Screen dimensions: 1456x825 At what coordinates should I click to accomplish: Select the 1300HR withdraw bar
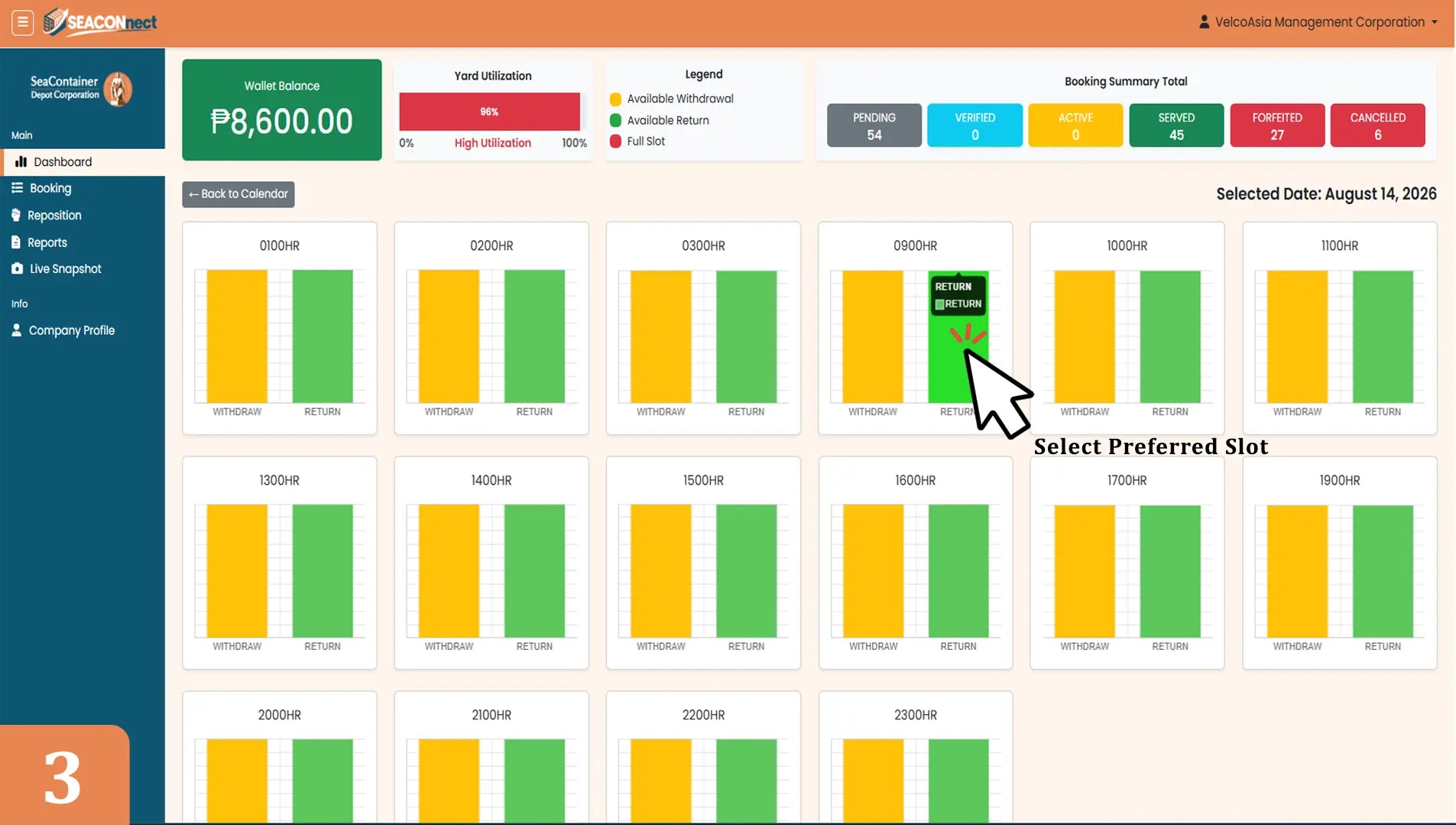237,571
